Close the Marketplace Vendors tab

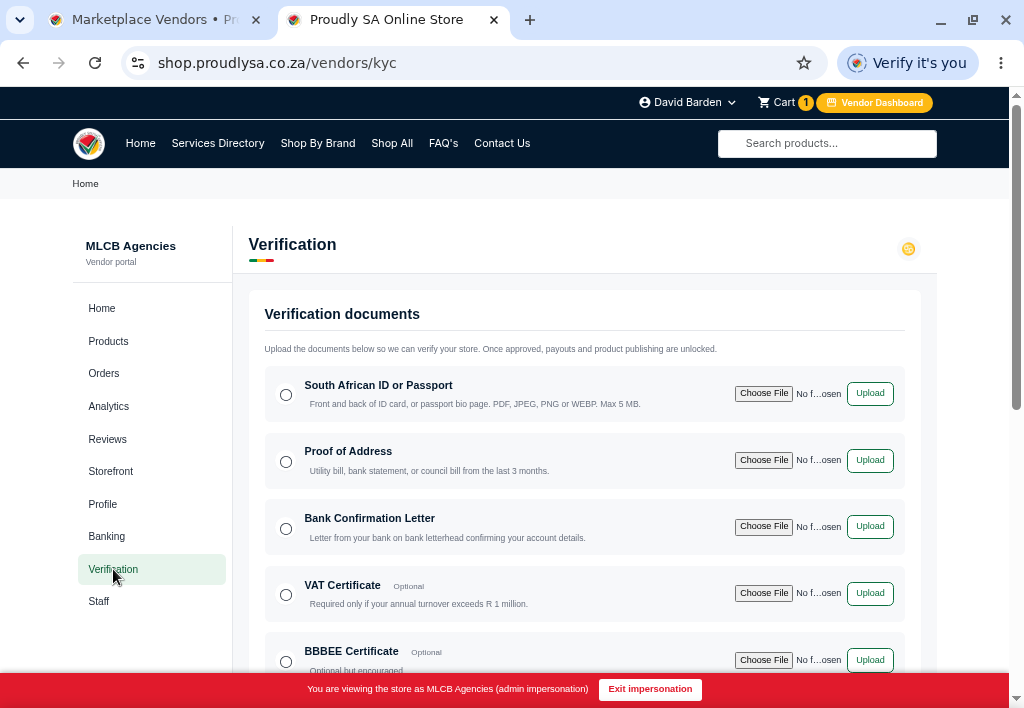[x=256, y=20]
